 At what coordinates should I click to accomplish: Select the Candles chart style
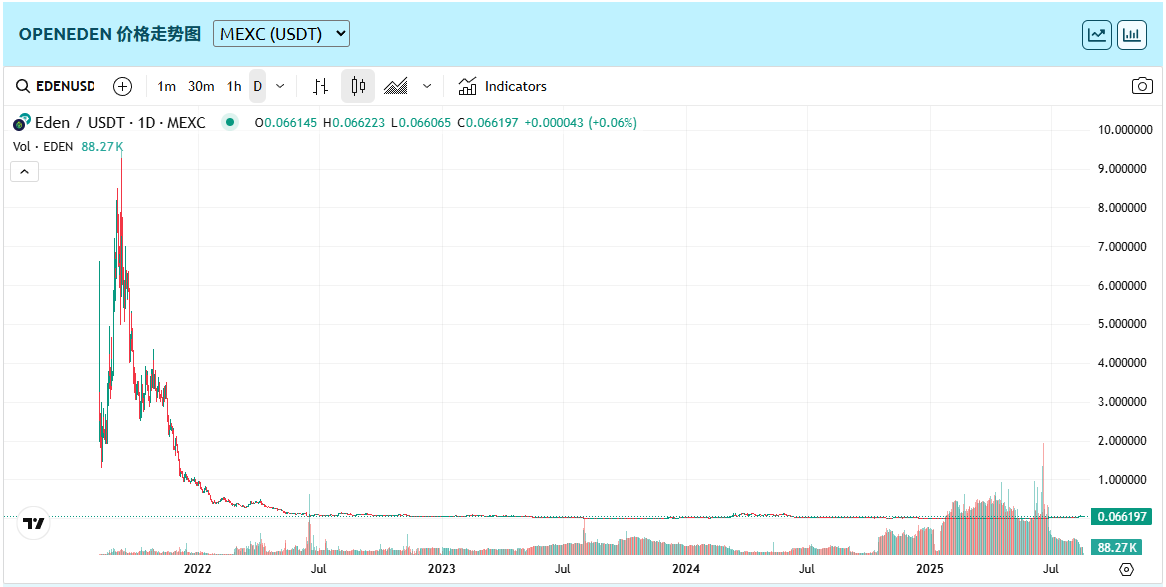358,86
